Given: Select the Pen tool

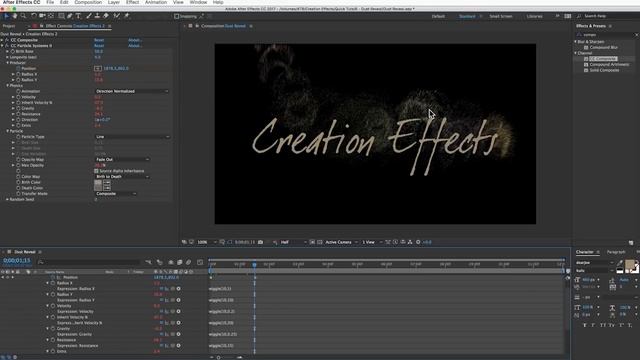Looking at the screenshot, I should [x=70, y=16].
